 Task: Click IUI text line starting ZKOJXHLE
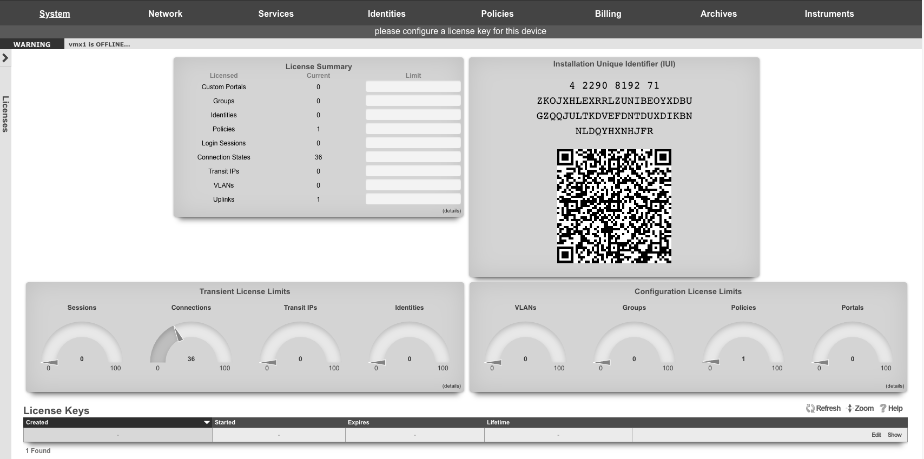(x=614, y=101)
